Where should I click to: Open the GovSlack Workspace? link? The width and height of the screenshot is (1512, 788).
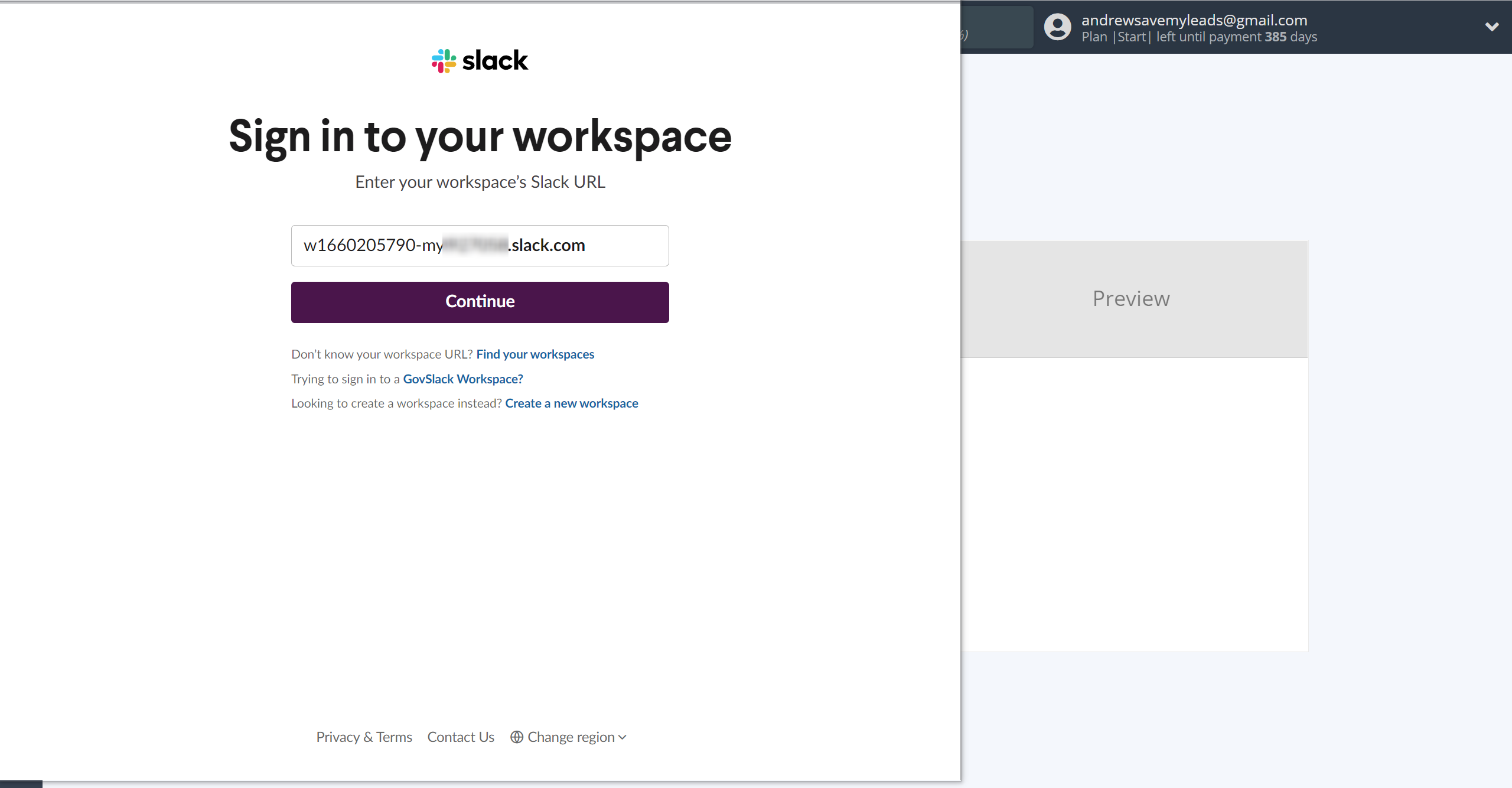point(463,379)
